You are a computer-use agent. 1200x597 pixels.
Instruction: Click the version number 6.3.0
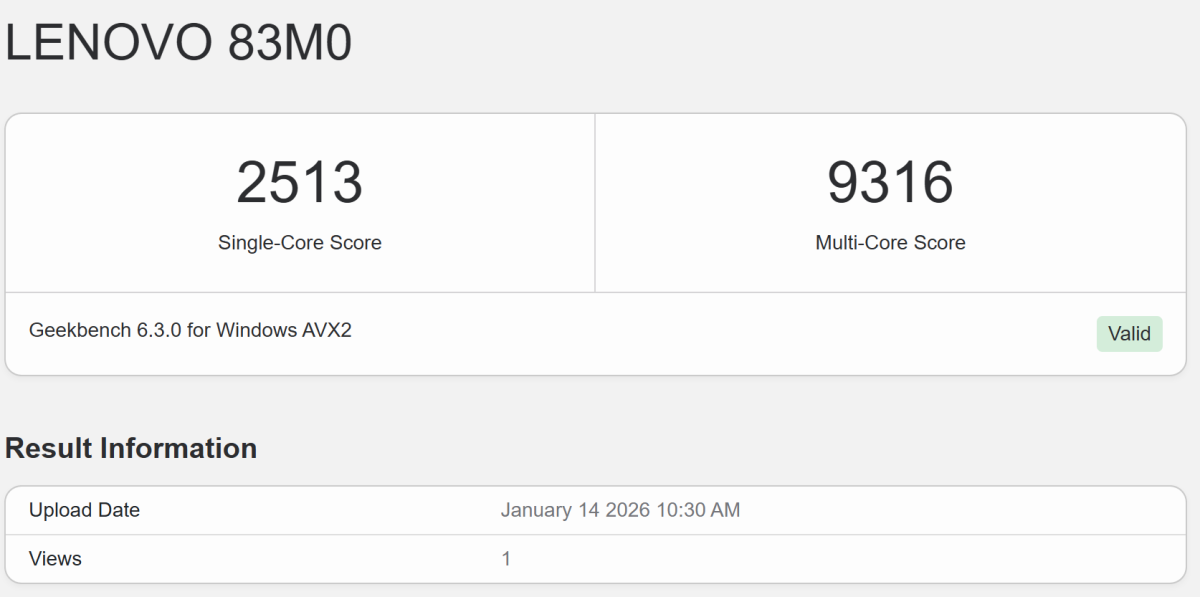click(157, 330)
